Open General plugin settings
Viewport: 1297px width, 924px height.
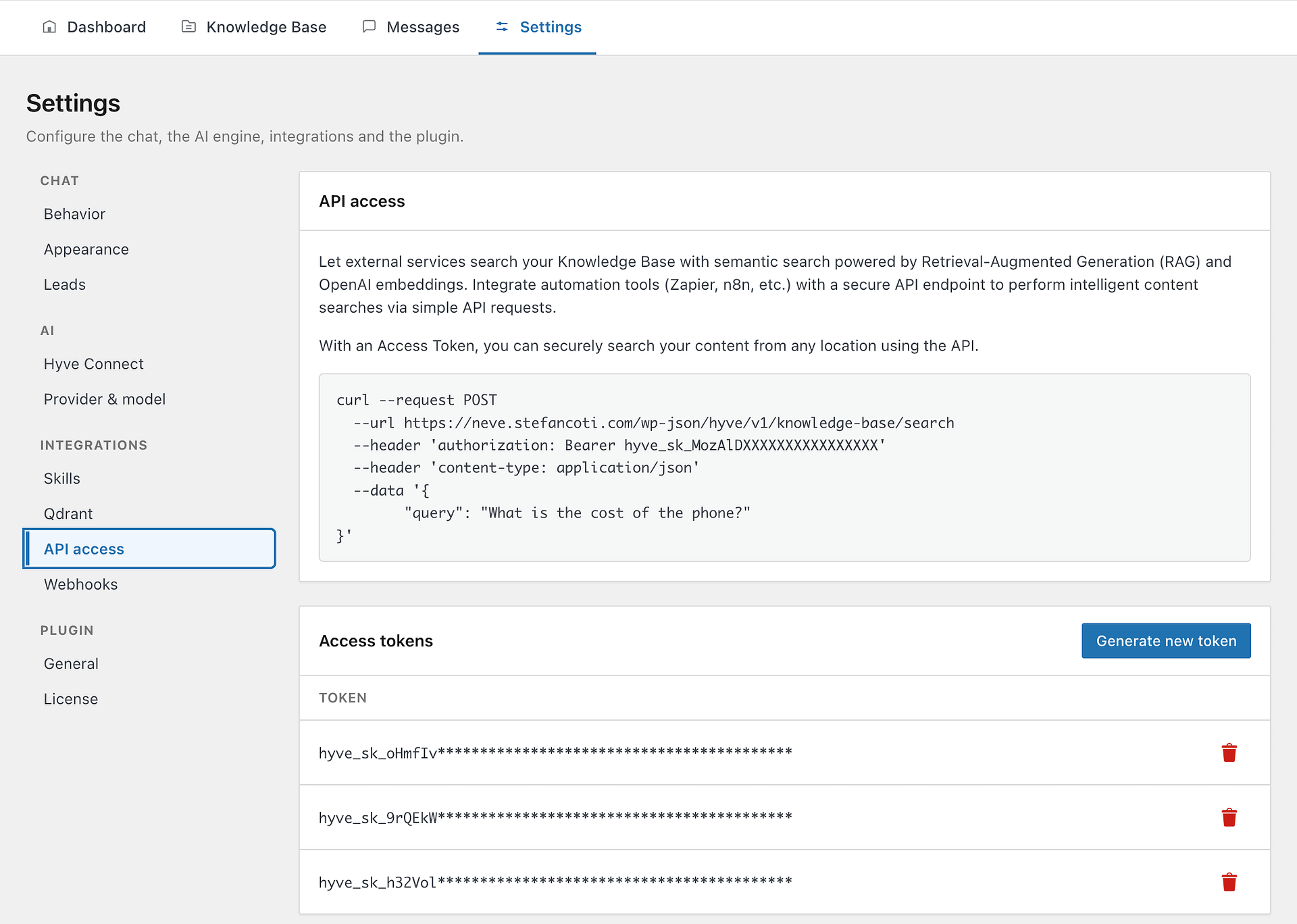tap(149, 663)
